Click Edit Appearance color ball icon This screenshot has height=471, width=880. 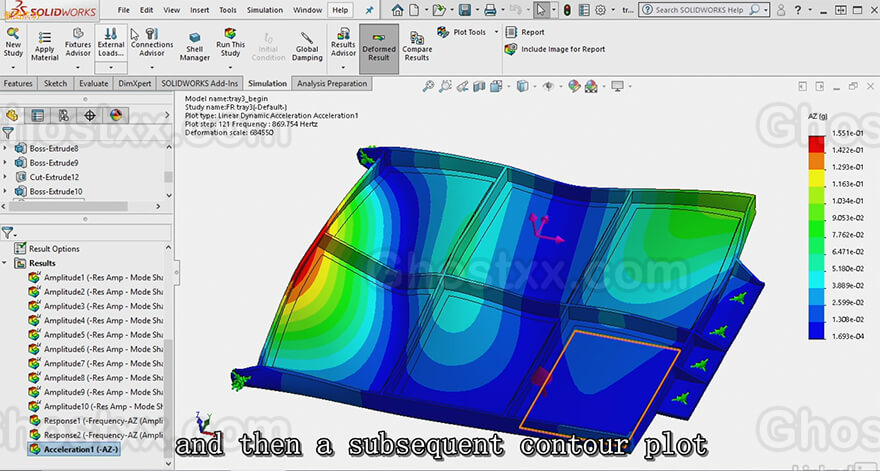[574, 86]
